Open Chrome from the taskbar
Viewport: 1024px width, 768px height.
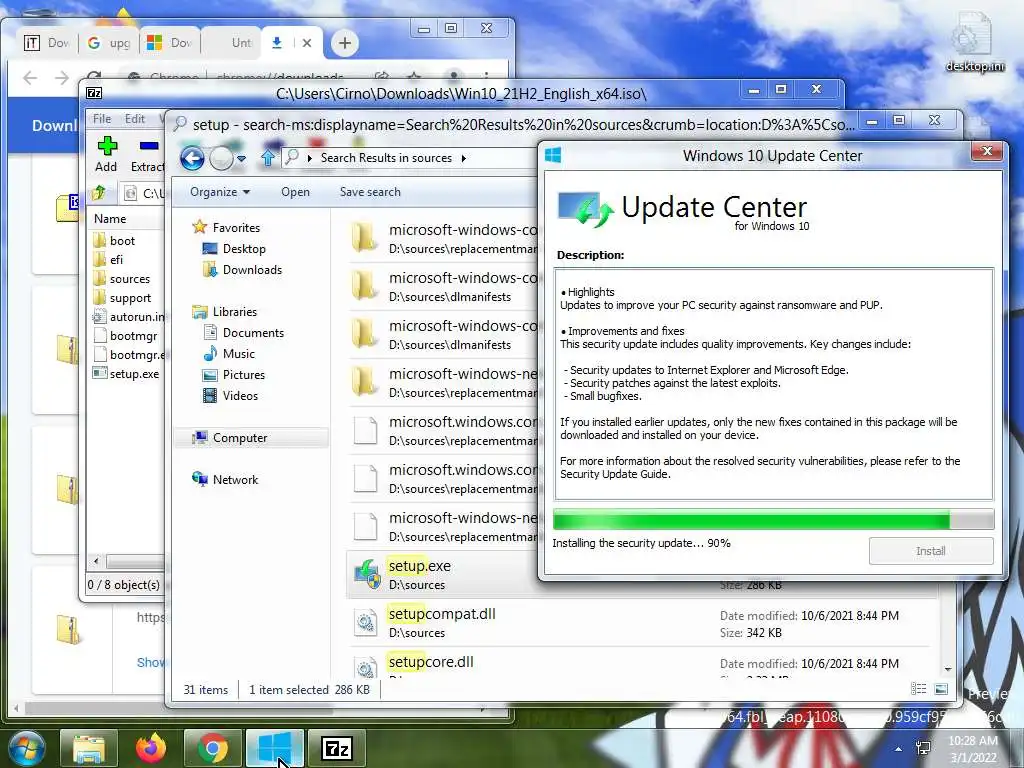[x=212, y=748]
